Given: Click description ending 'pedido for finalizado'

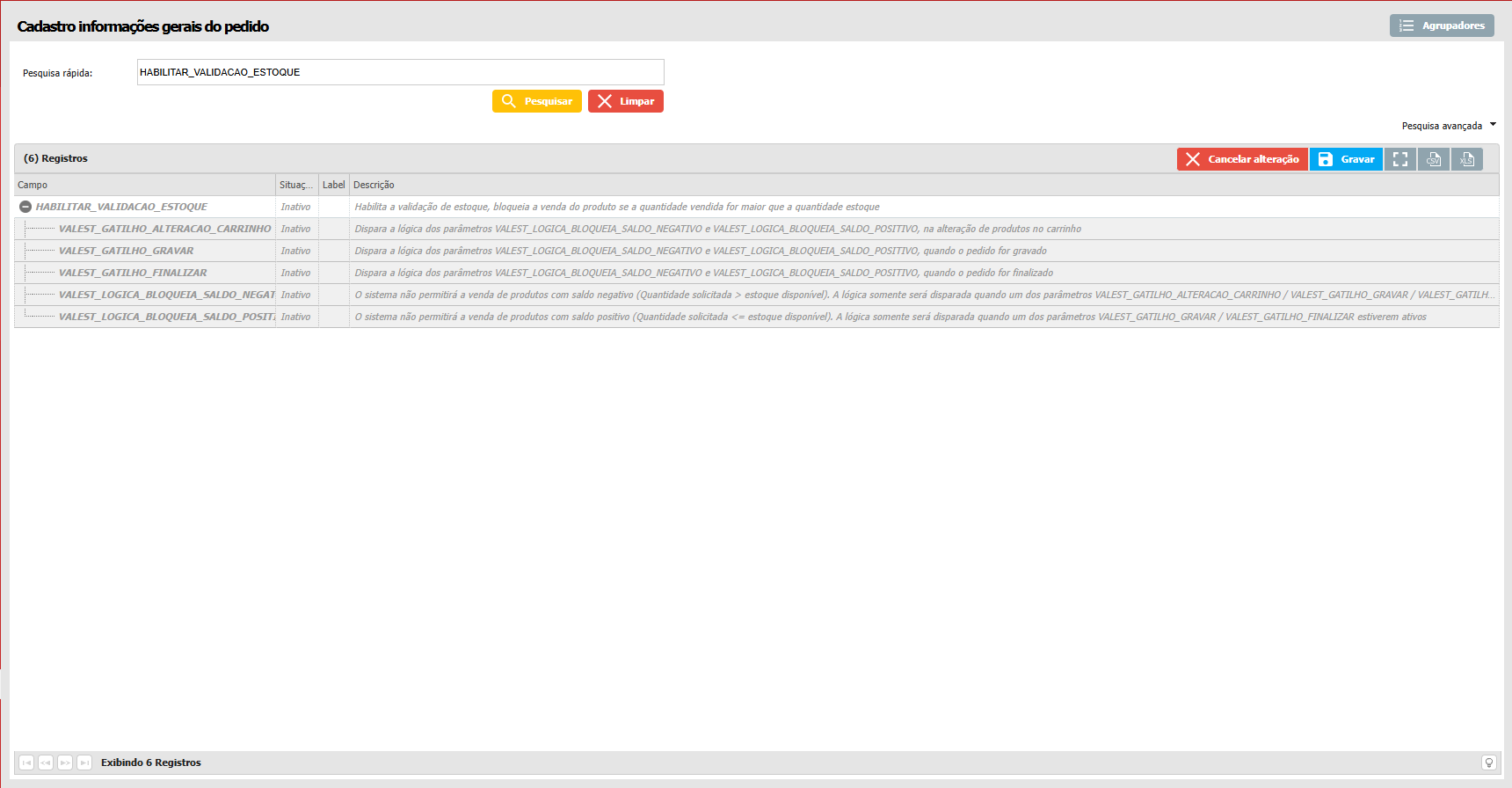Looking at the screenshot, I should [703, 273].
